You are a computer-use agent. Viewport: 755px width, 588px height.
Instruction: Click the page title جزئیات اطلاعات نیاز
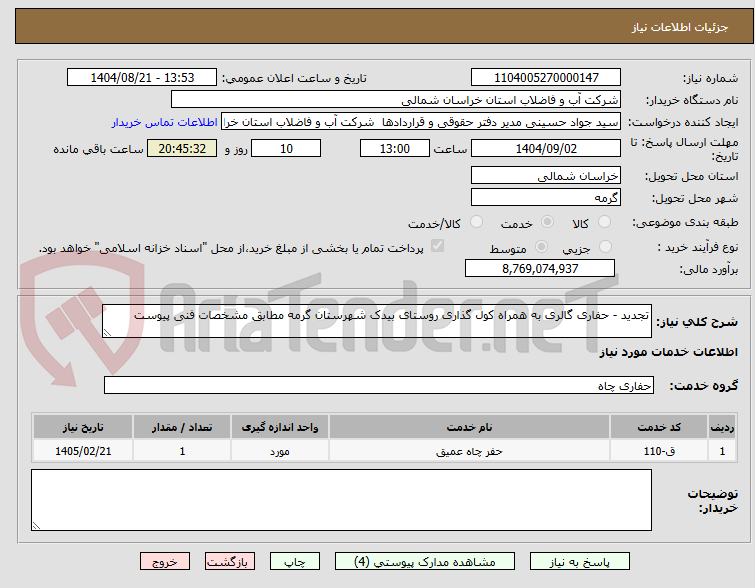tap(680, 27)
